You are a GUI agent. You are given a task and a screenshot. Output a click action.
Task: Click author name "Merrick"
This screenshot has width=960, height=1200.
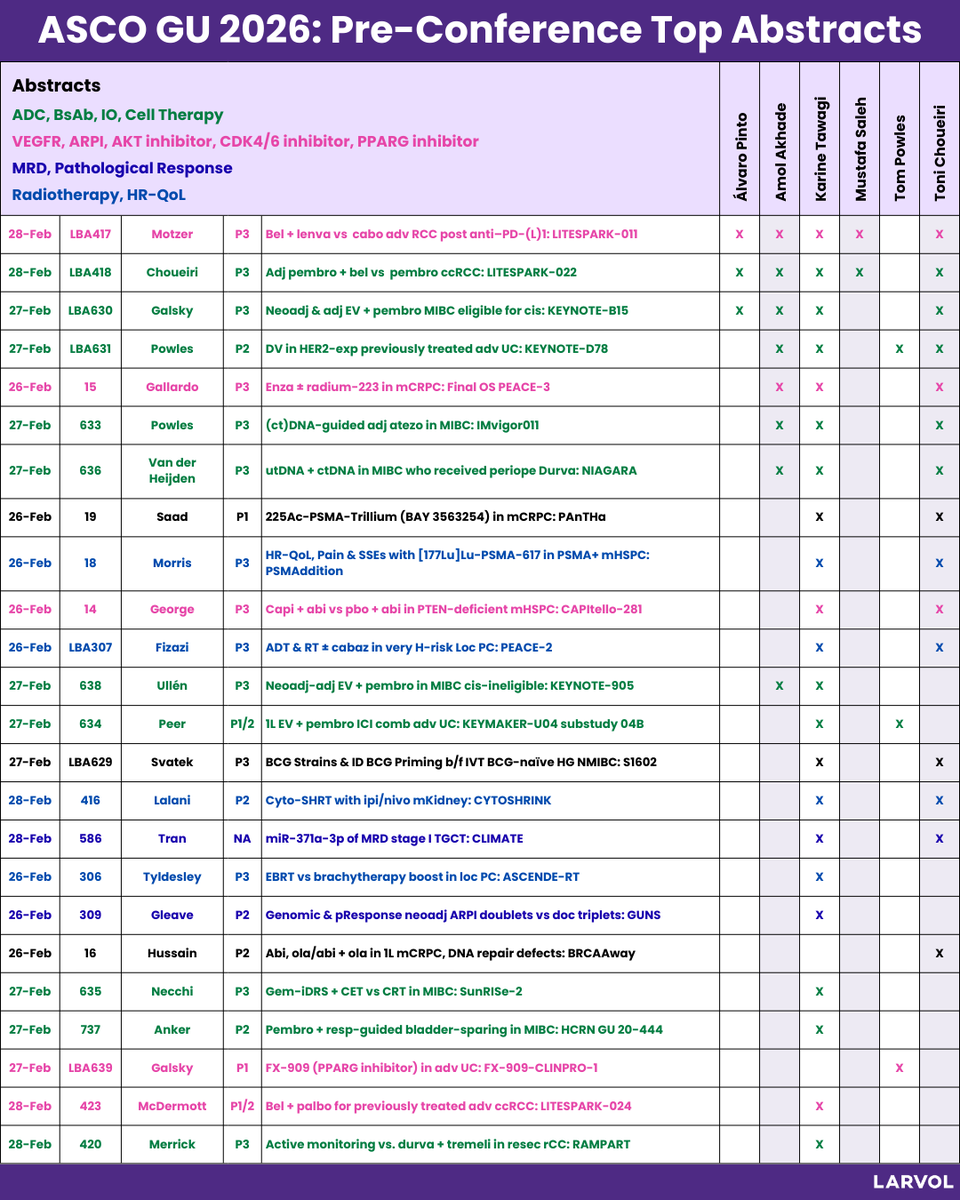point(172,1144)
